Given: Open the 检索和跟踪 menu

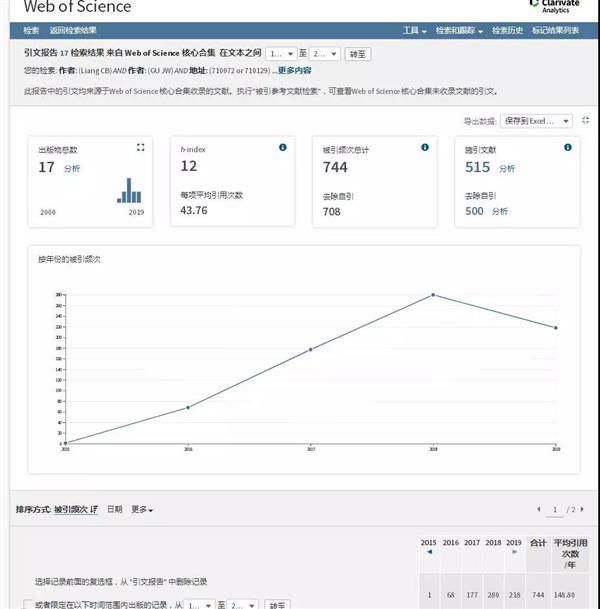Looking at the screenshot, I should (x=457, y=31).
